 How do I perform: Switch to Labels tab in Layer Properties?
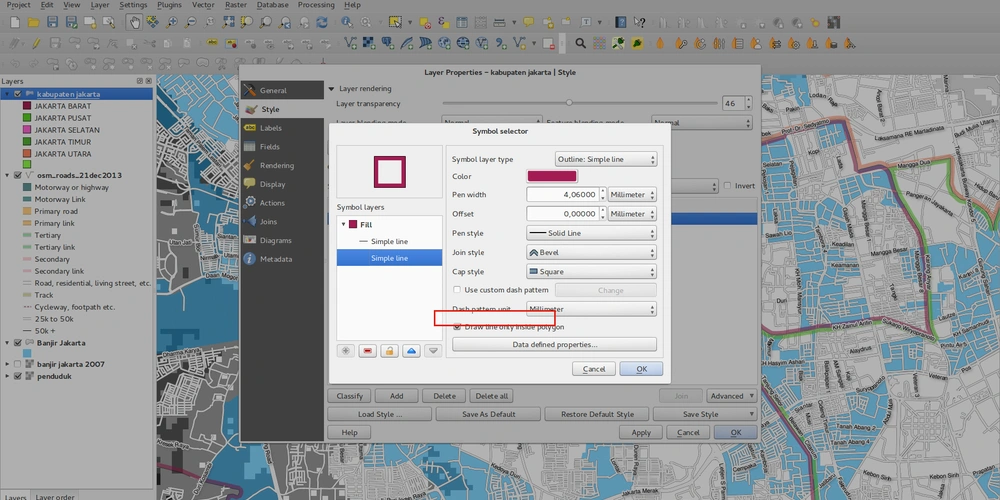tap(283, 128)
